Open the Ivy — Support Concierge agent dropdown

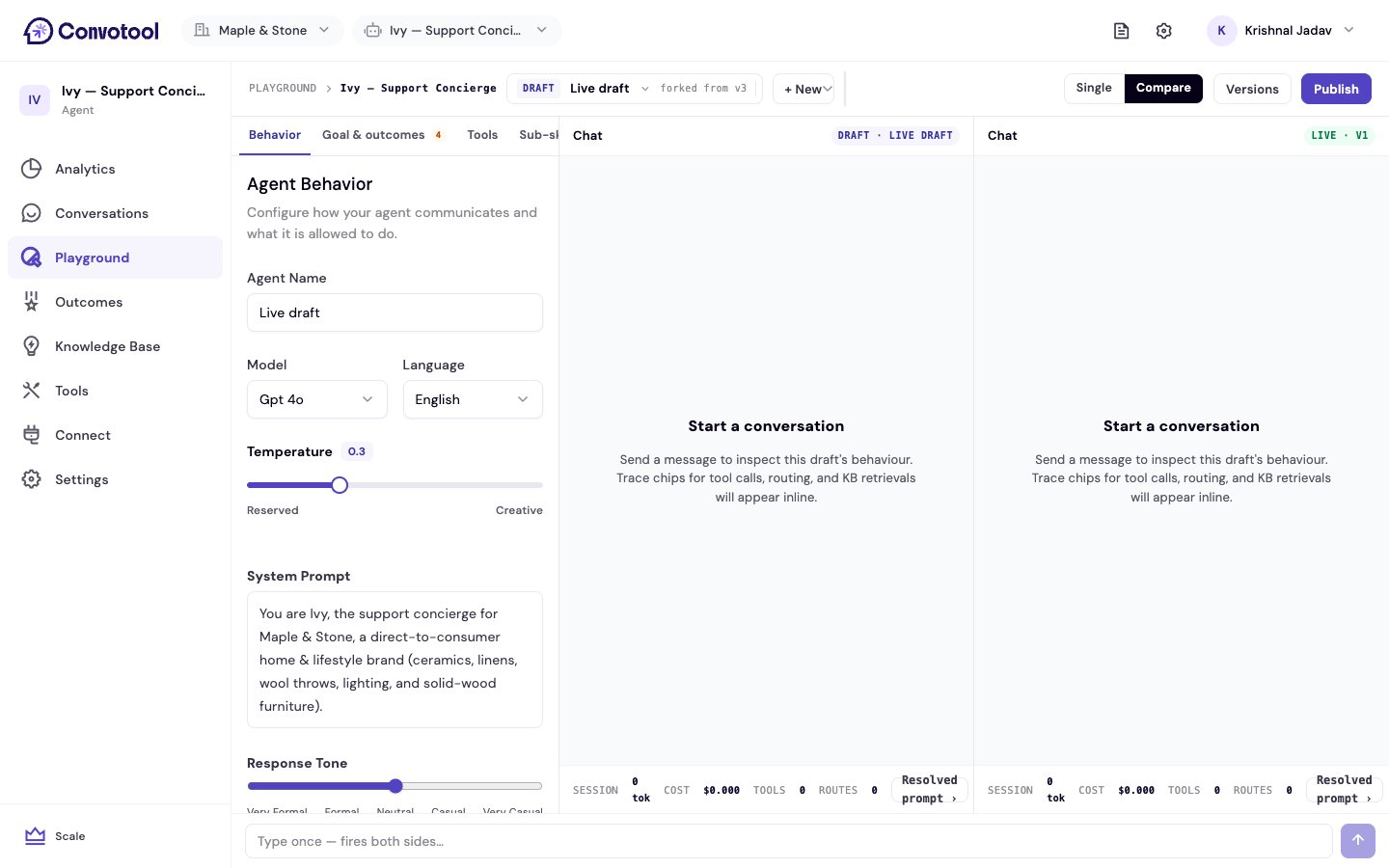point(456,31)
